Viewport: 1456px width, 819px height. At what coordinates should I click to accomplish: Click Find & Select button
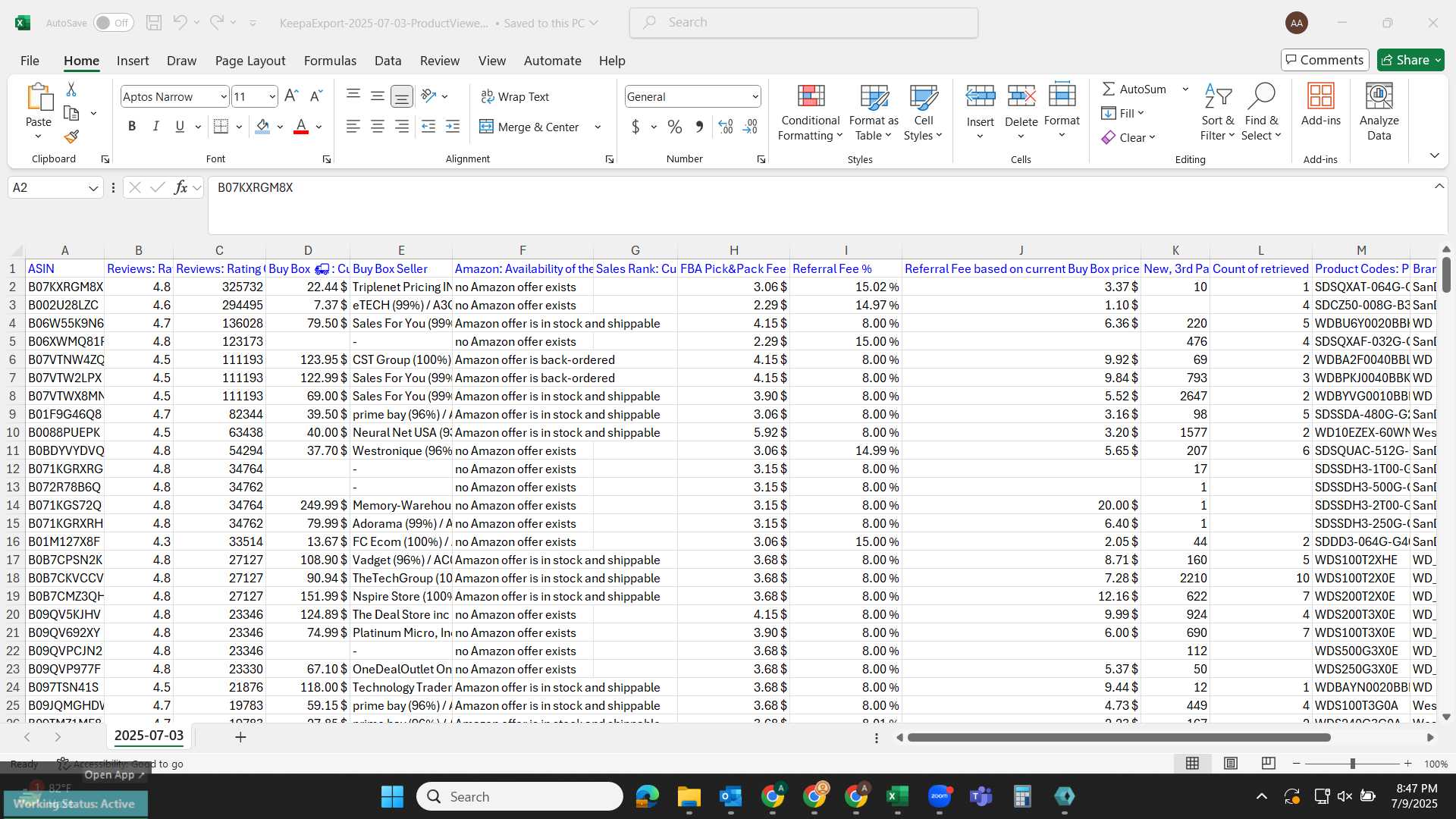coord(1261,112)
